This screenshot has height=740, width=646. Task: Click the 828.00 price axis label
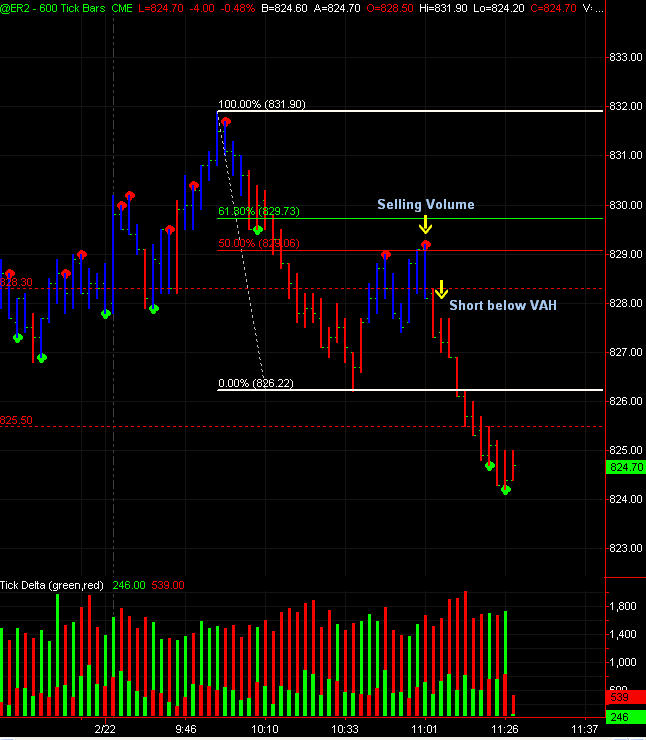[626, 303]
